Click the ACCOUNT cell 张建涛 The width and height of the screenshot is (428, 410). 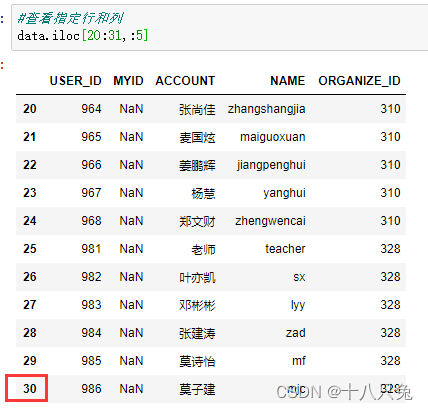click(x=197, y=334)
